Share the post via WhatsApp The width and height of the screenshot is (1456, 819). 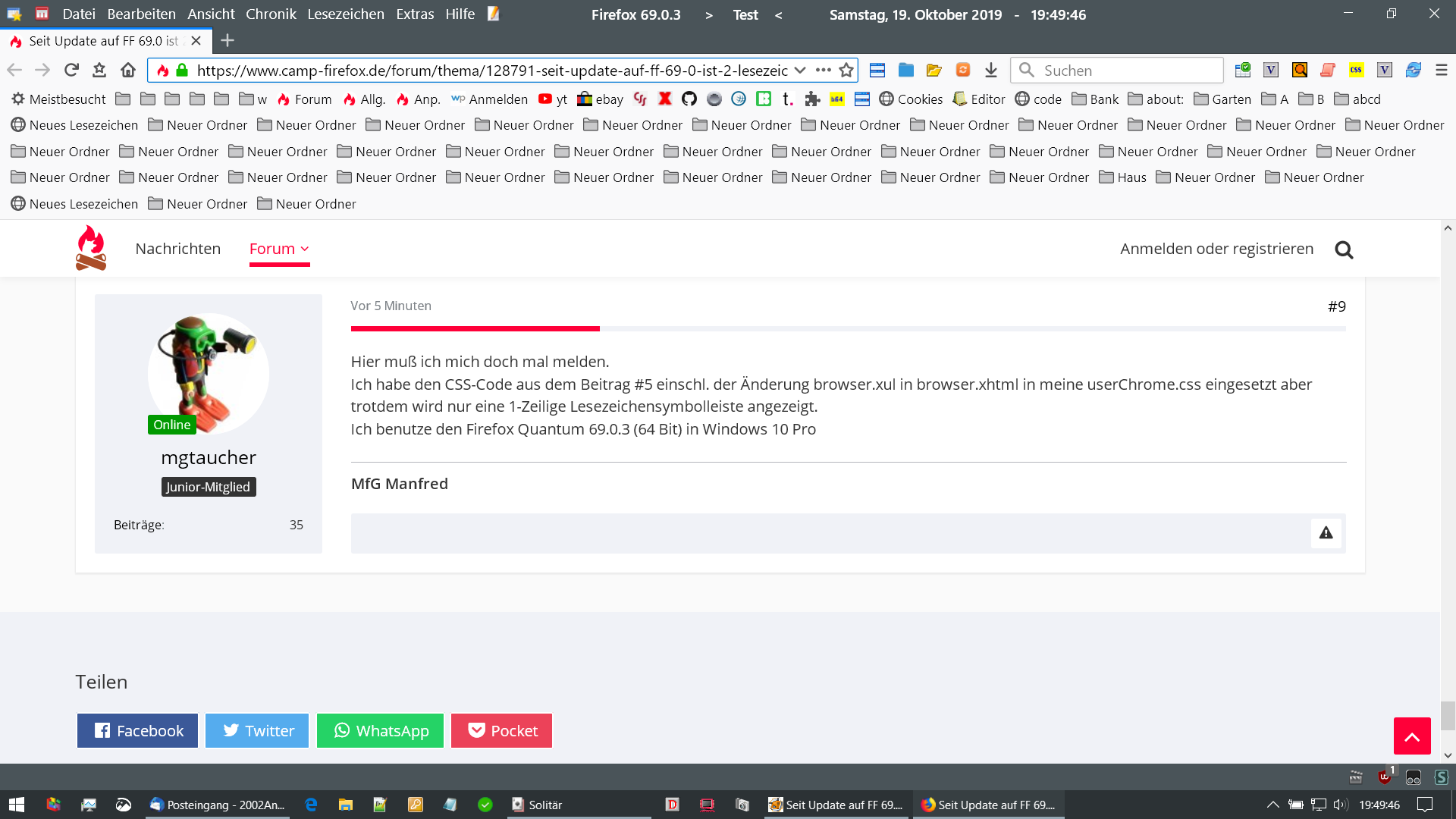pos(380,731)
